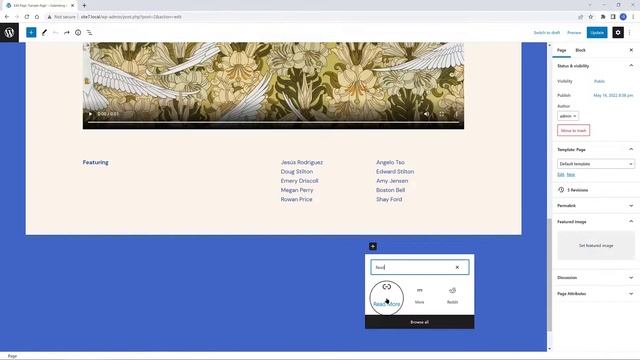The width and height of the screenshot is (640, 360).
Task: Click the Page breadcrumb in footer
Action: coord(12,356)
